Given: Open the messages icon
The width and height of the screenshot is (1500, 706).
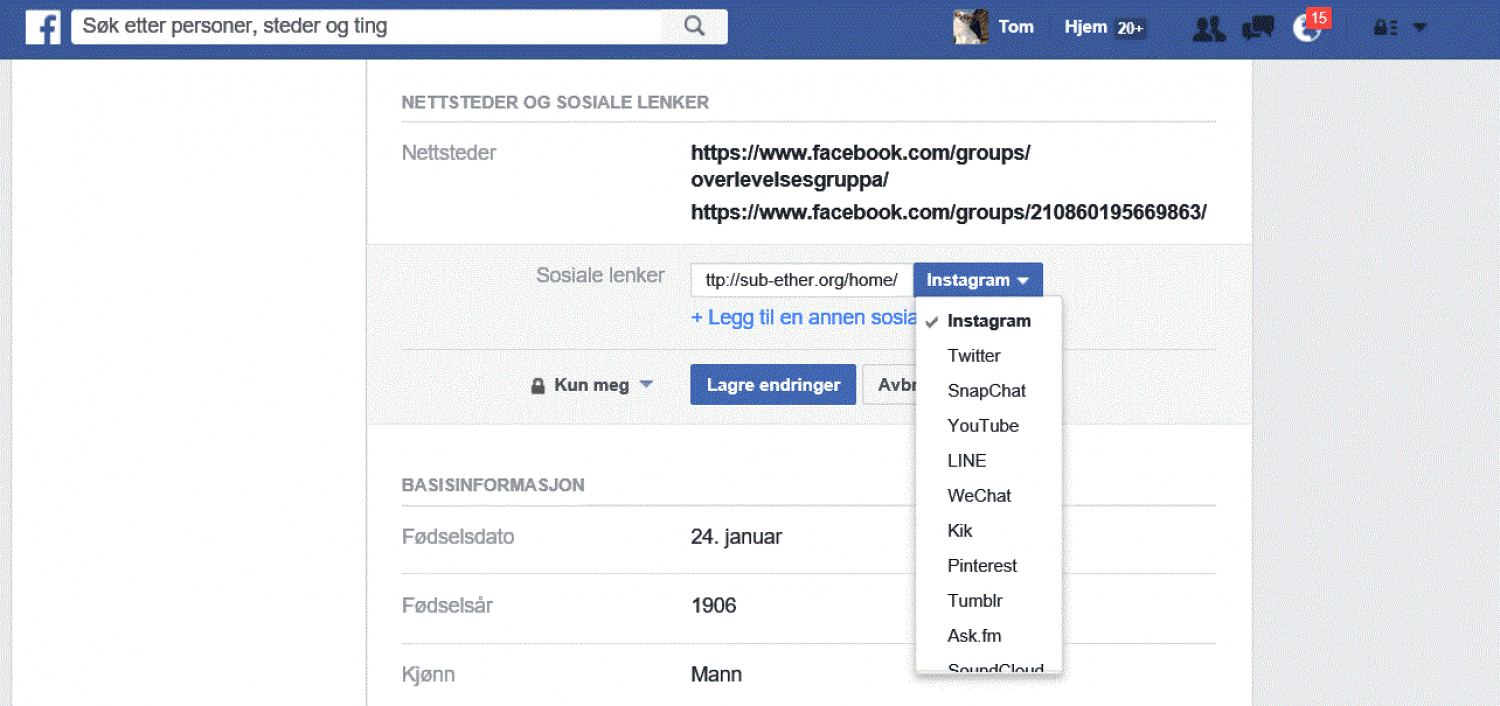Looking at the screenshot, I should point(1257,28).
